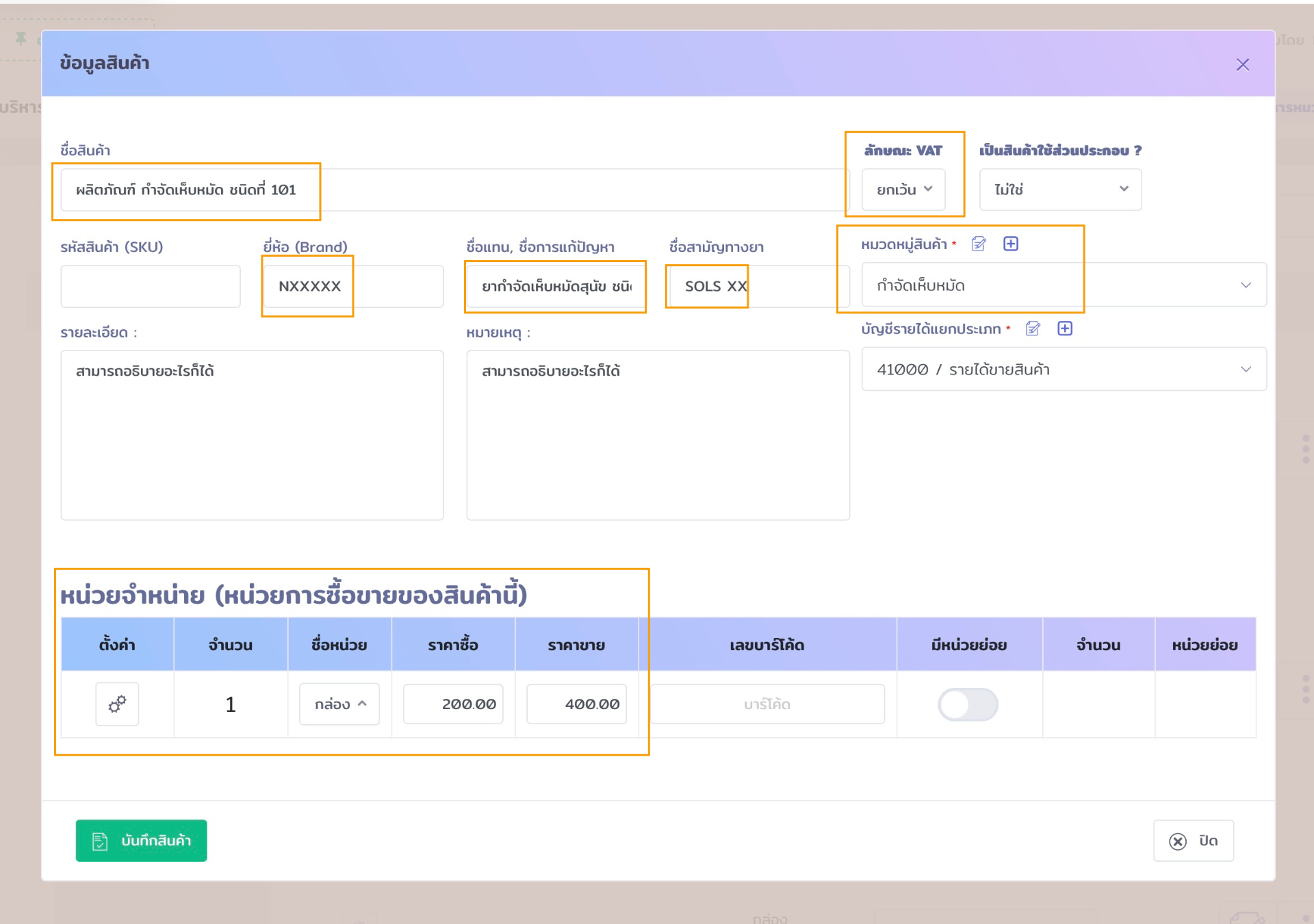Click the บันทึกสินค้า save button

coord(141,840)
